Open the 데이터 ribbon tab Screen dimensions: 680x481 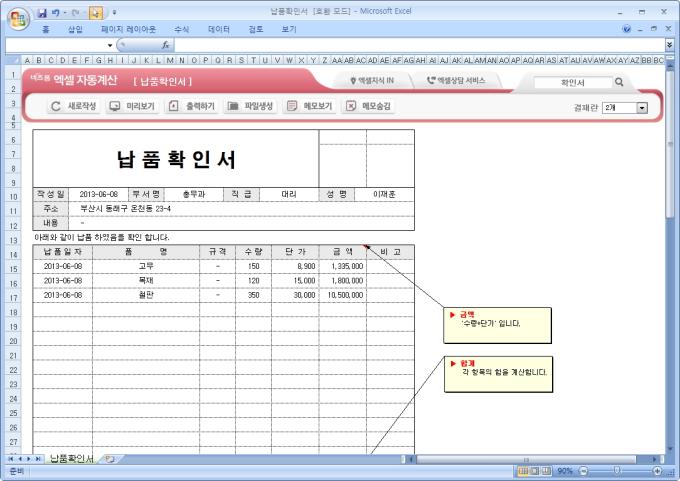[x=219, y=29]
